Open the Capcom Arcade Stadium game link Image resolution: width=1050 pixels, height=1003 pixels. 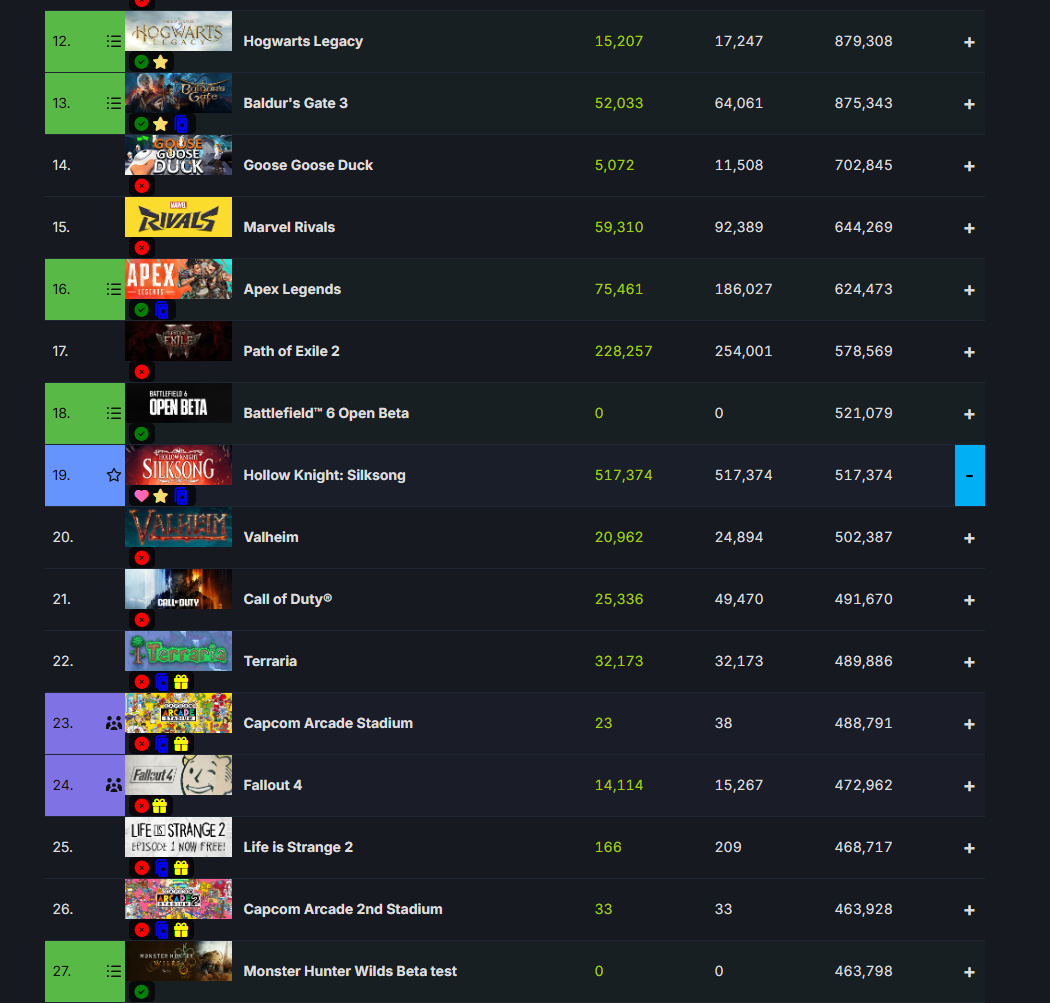[328, 723]
